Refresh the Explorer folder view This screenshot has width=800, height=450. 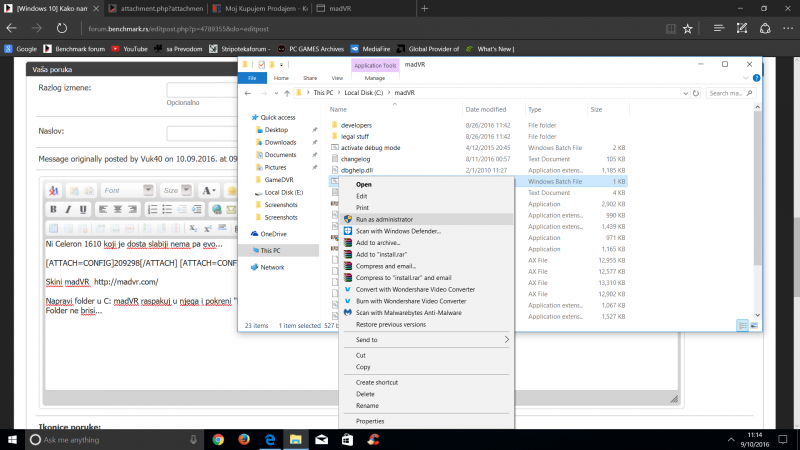pyautogui.click(x=696, y=93)
